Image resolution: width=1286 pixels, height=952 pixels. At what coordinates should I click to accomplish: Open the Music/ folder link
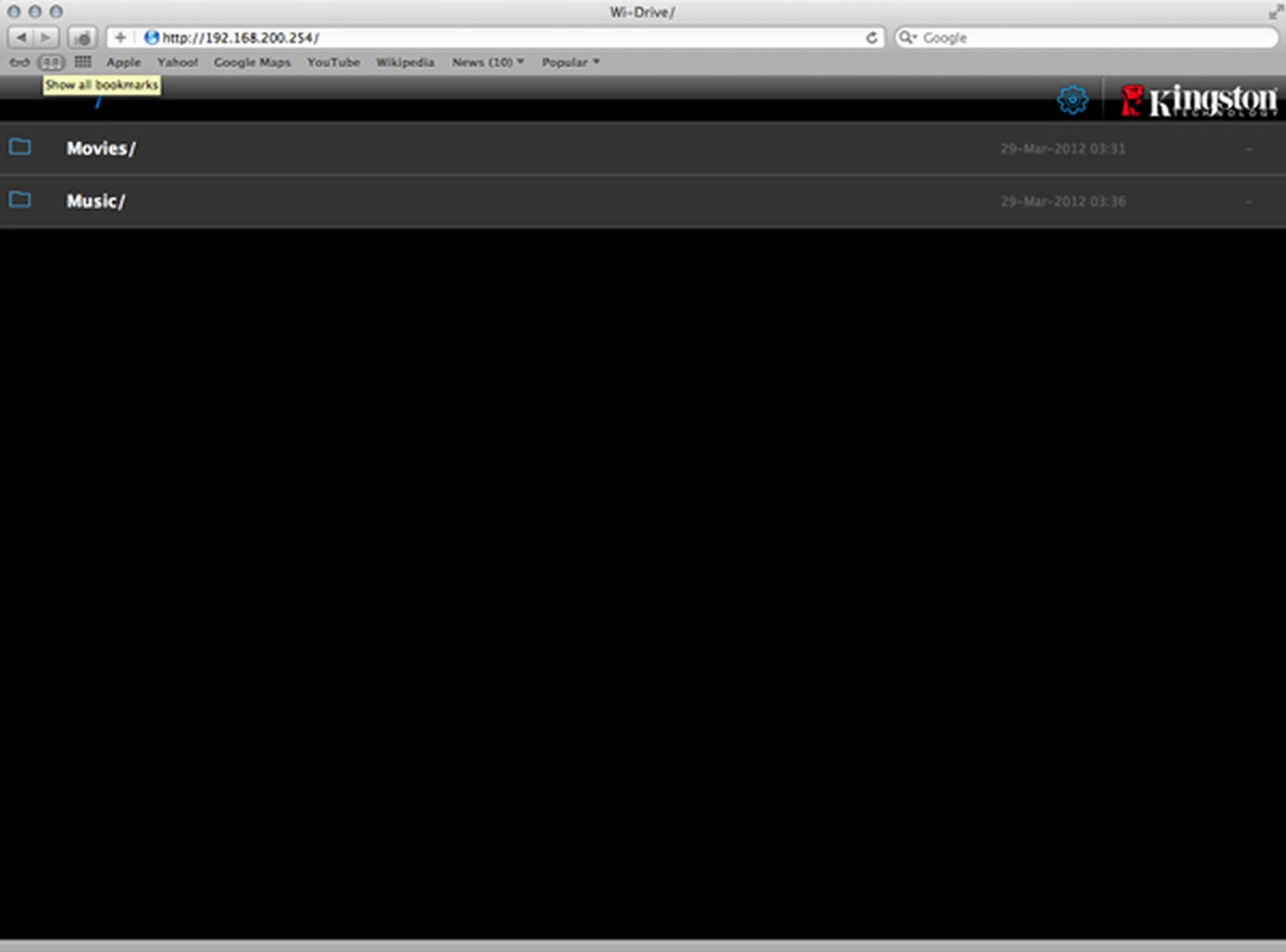pyautogui.click(x=95, y=201)
